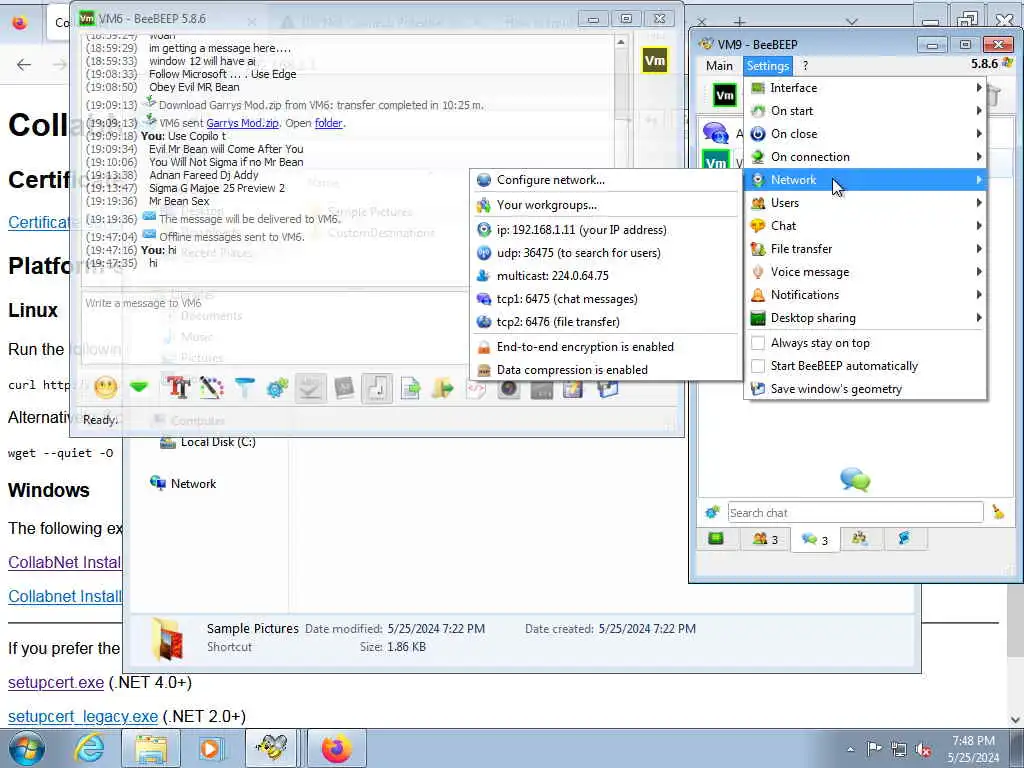Open the Main menu in VM9 BeeBEEP

[719, 65]
